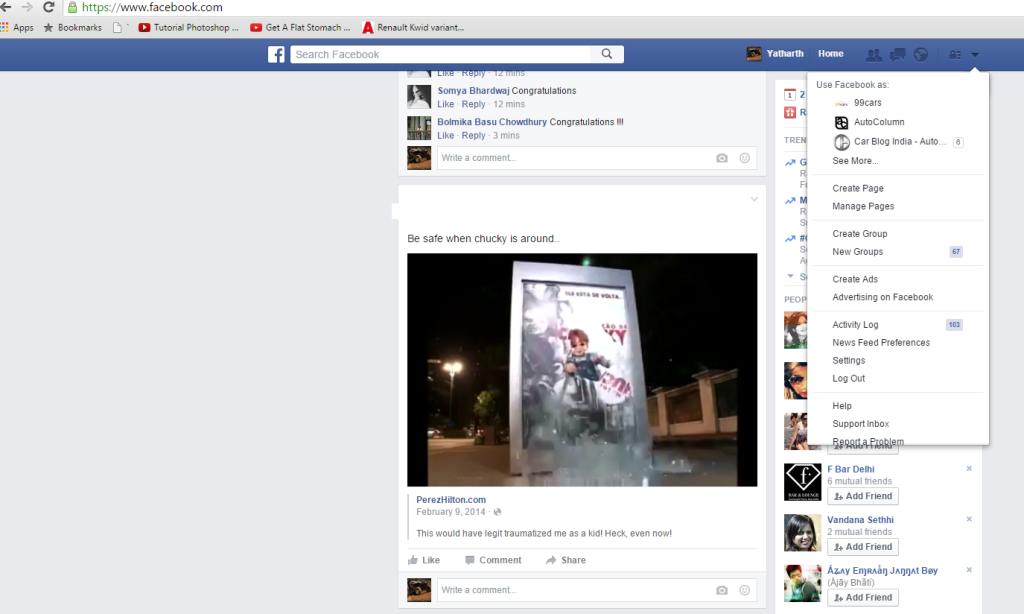
Task: Like the Chucky video post
Action: tap(424, 560)
